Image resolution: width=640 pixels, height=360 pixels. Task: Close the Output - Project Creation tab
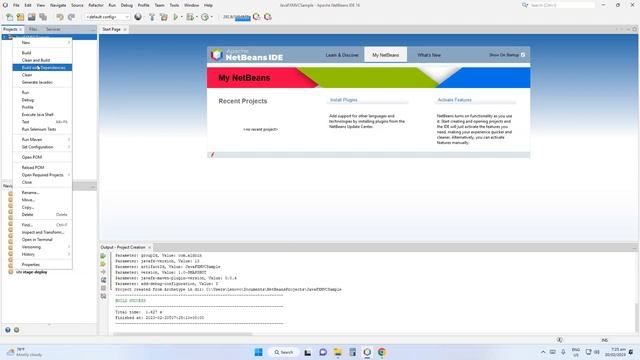(149, 247)
